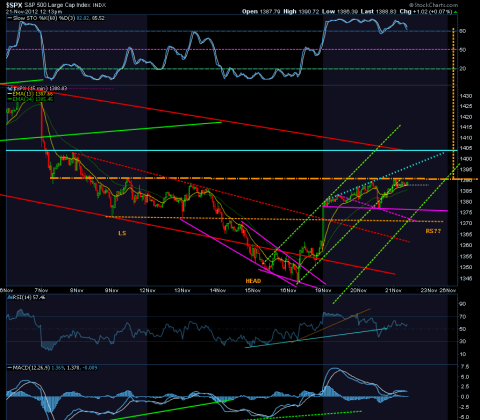Click the $SPX ticker symbol title
The width and height of the screenshot is (480, 420).
pyautogui.click(x=14, y=5)
